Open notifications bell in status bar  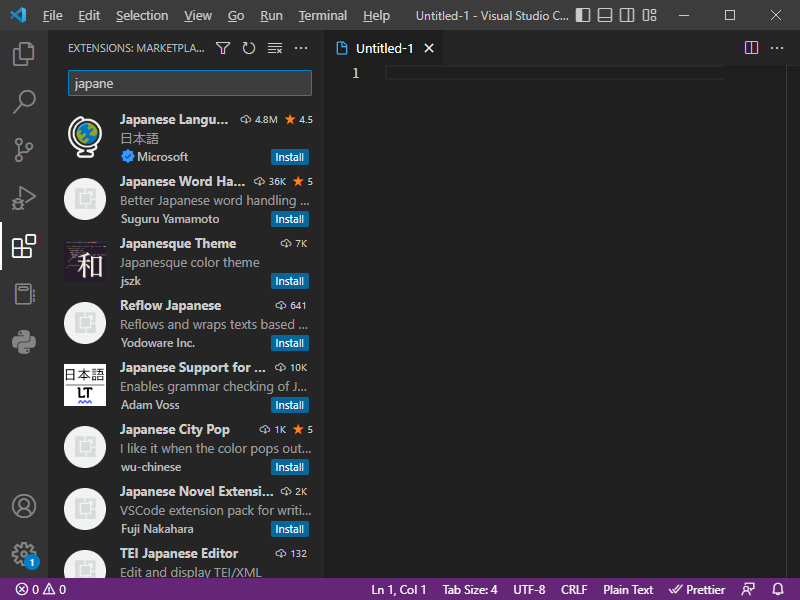(778, 589)
